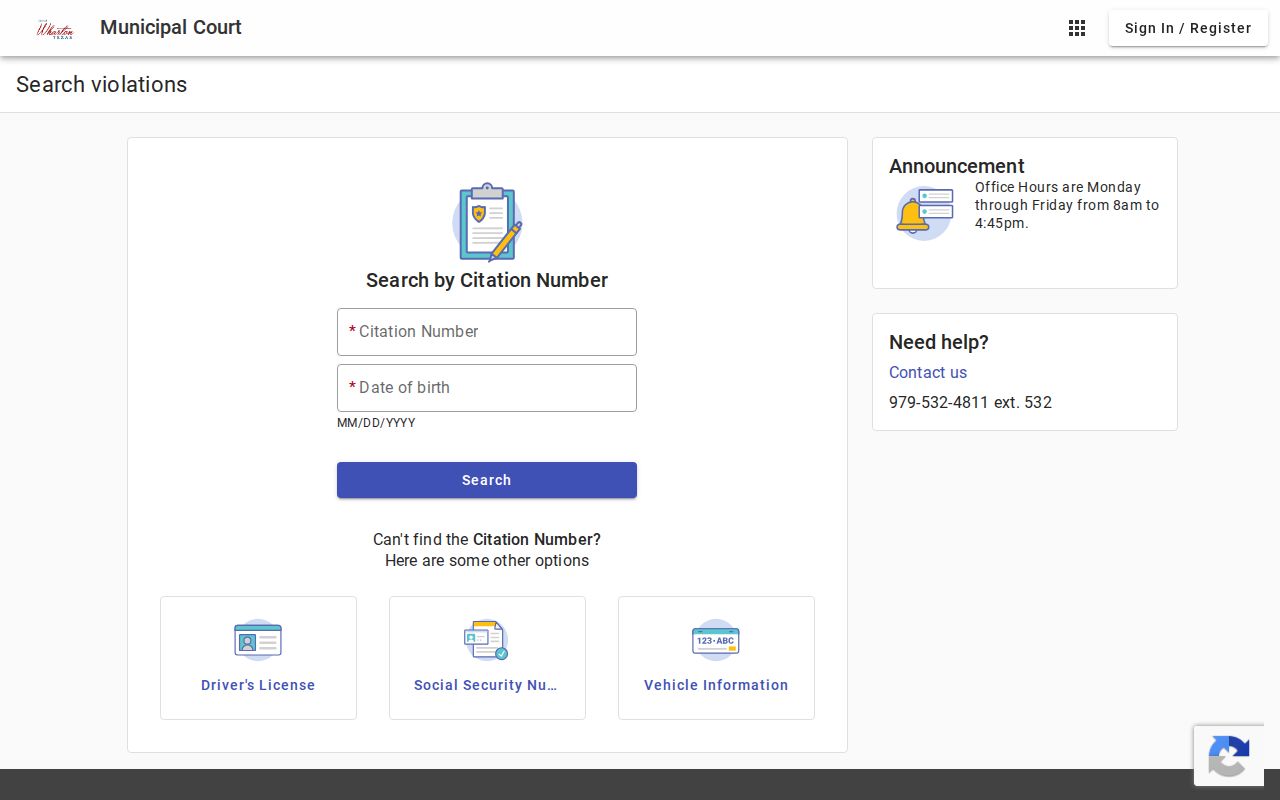This screenshot has height=800, width=1280.
Task: Click the MM/DD/YYYY format hint
Action: (376, 423)
